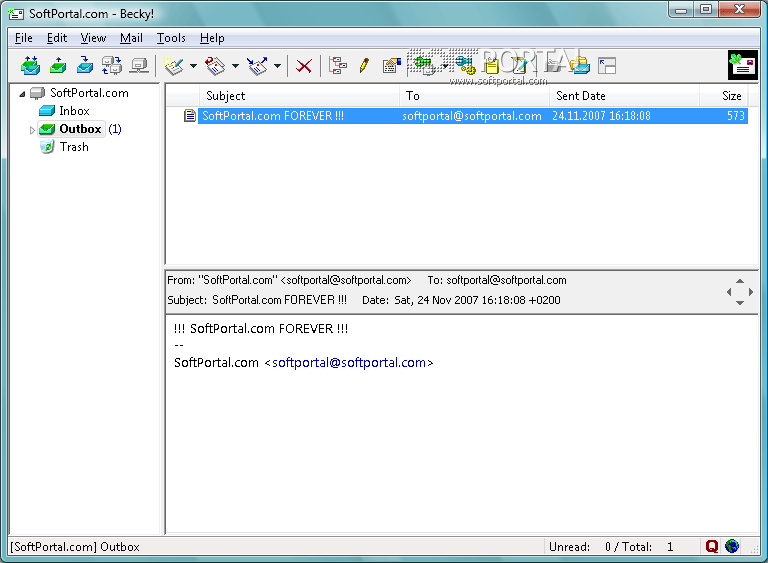The width and height of the screenshot is (768, 563).
Task: Click the red Q icon in status bar
Action: click(712, 546)
